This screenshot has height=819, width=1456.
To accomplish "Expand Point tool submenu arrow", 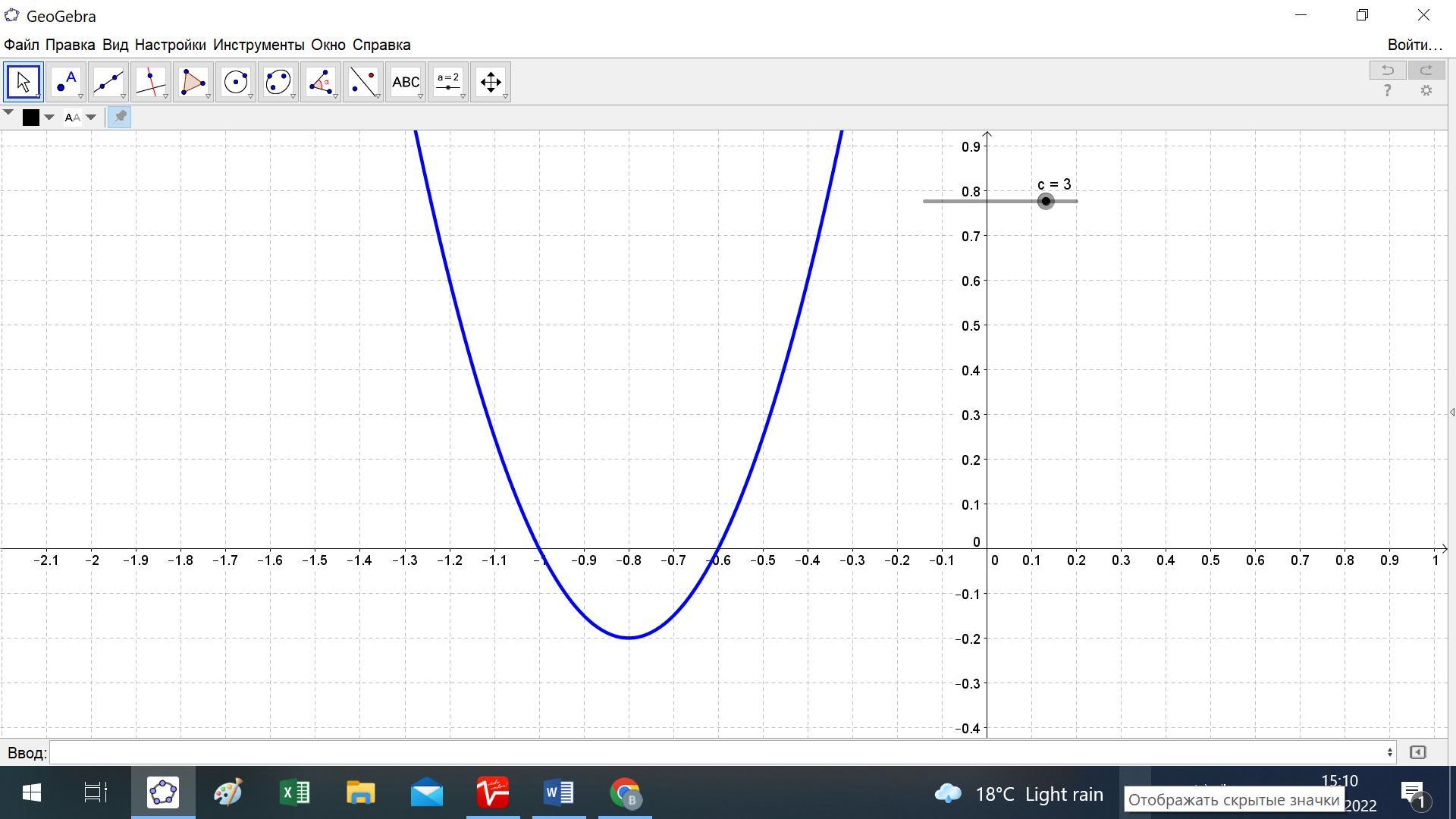I will tap(81, 96).
